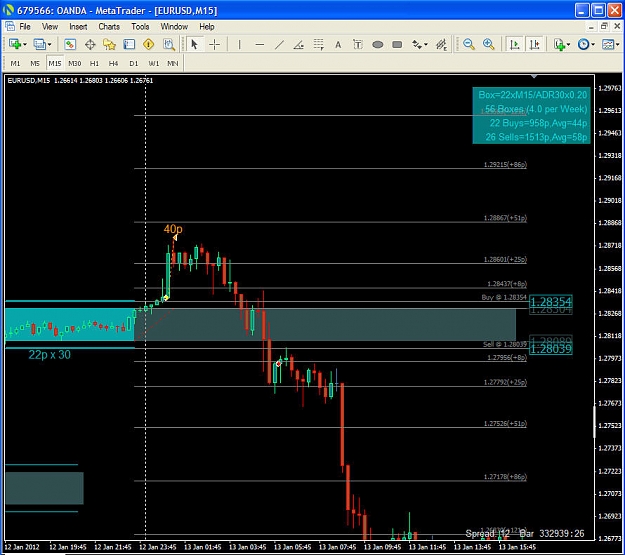The image size is (625, 555).
Task: Click the chart shift triangle marker
Action: point(534,76)
